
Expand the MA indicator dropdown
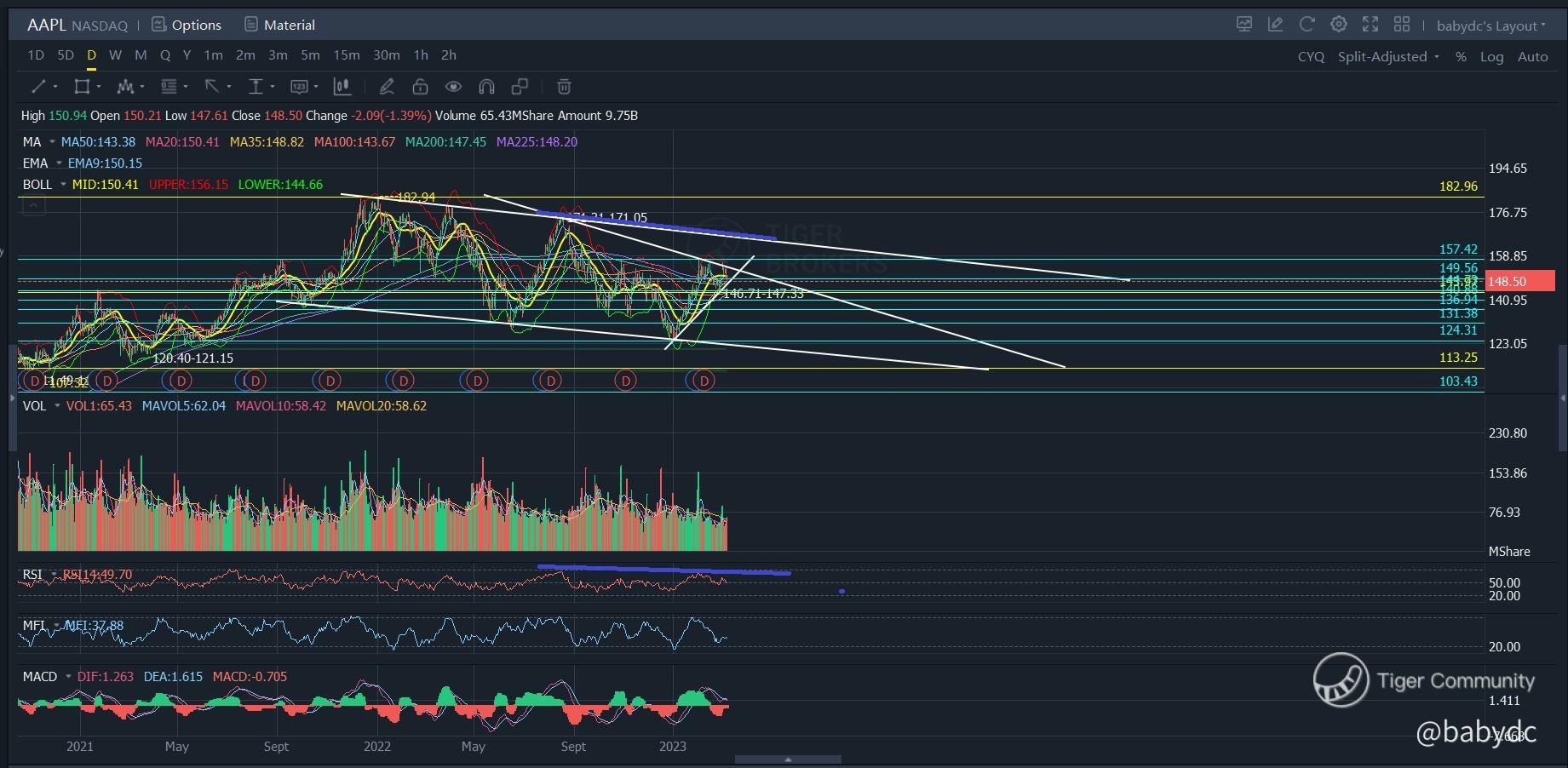52,142
